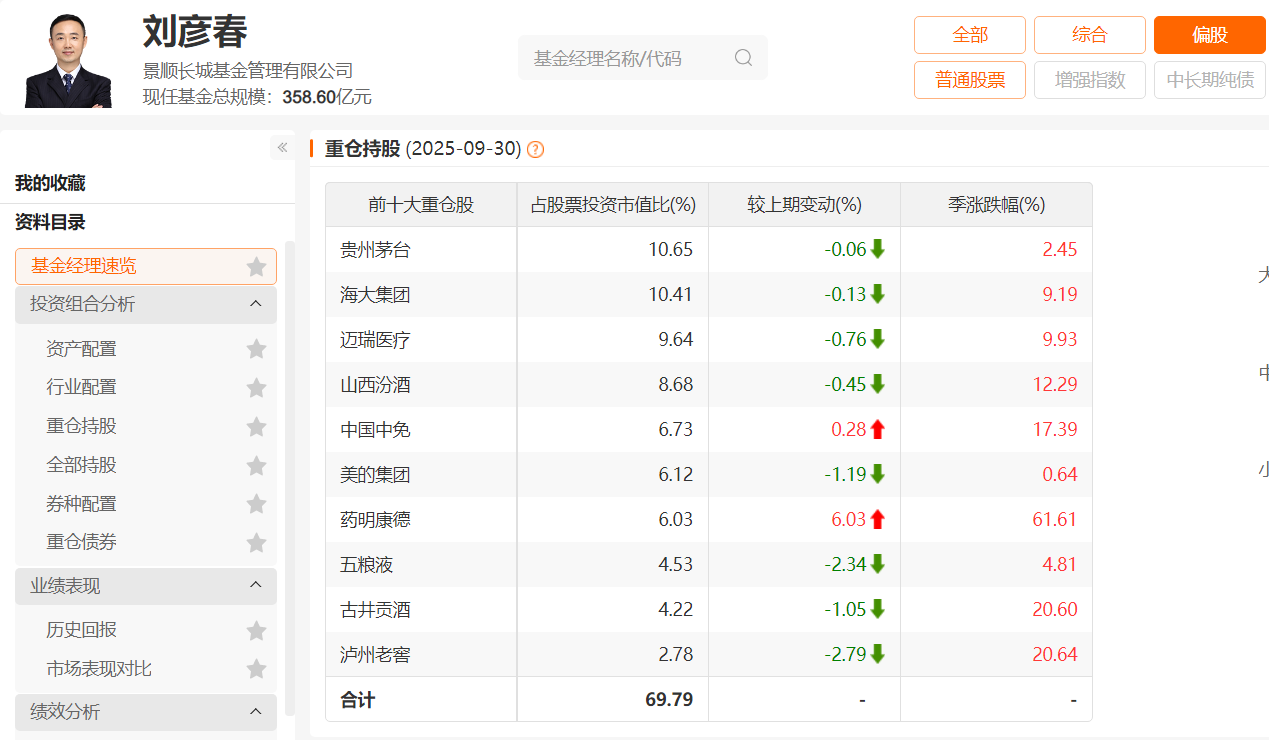Click 景顺长城基金管理有限公司 company name
The width and height of the screenshot is (1269, 740).
248,71
